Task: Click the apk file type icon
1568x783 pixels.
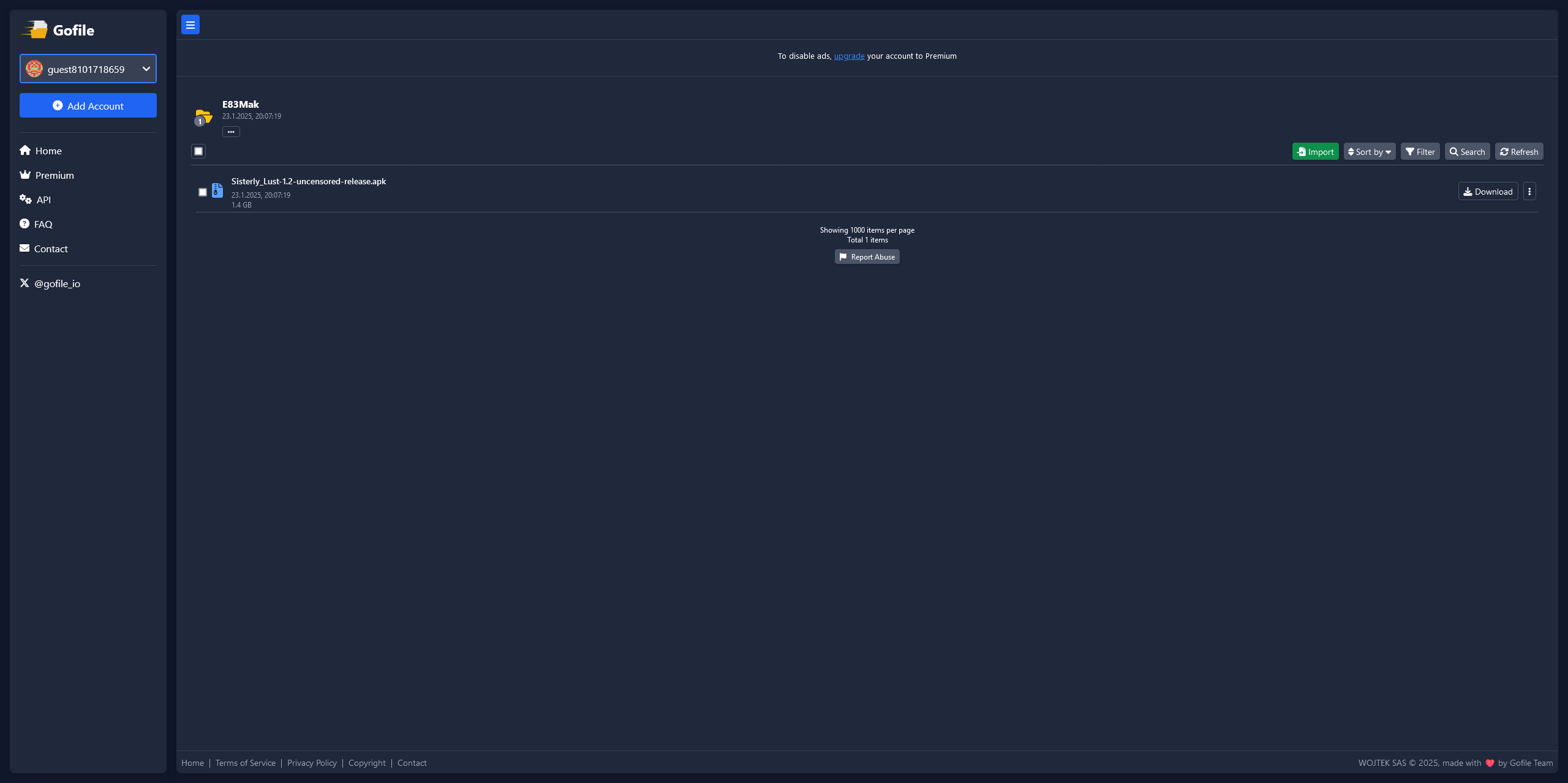Action: coord(217,190)
